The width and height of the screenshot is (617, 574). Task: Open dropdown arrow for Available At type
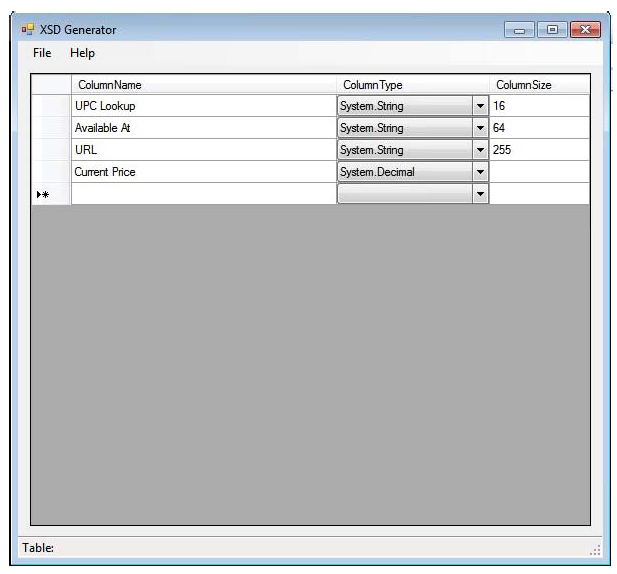[x=480, y=128]
